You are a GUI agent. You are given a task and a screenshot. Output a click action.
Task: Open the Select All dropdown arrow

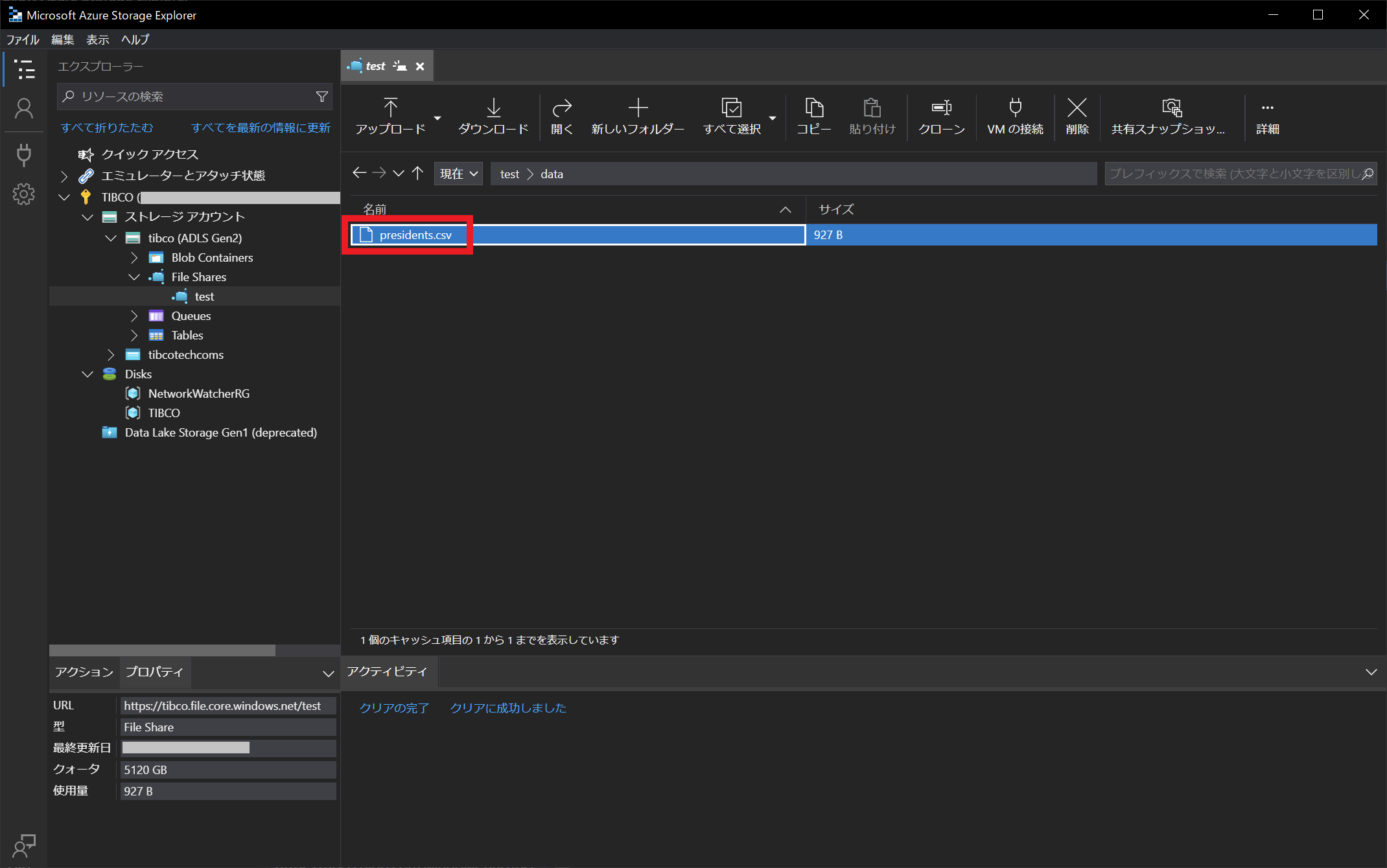pyautogui.click(x=773, y=118)
